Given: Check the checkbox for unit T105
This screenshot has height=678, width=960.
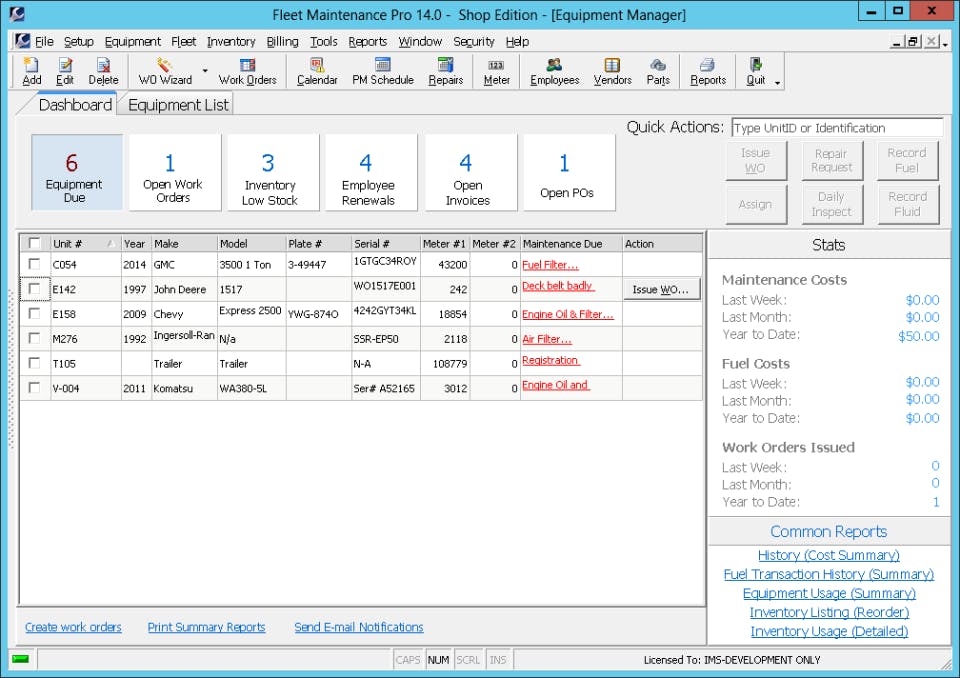Looking at the screenshot, I should (33, 363).
